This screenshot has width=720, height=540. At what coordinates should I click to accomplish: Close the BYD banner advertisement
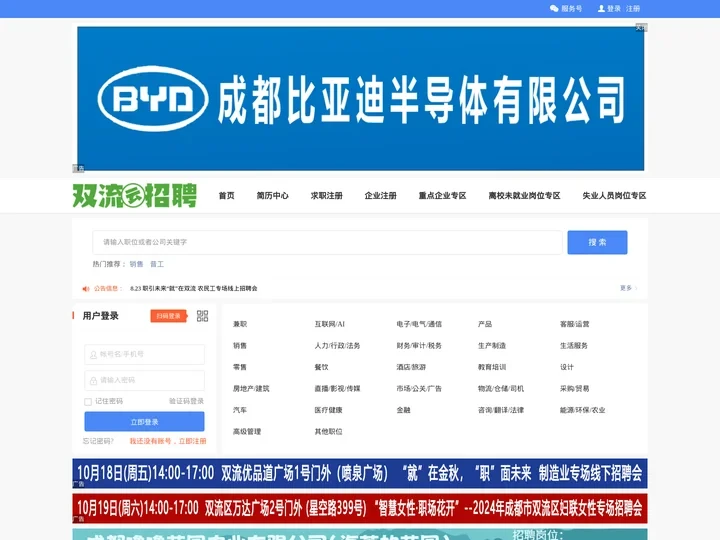coord(641,28)
